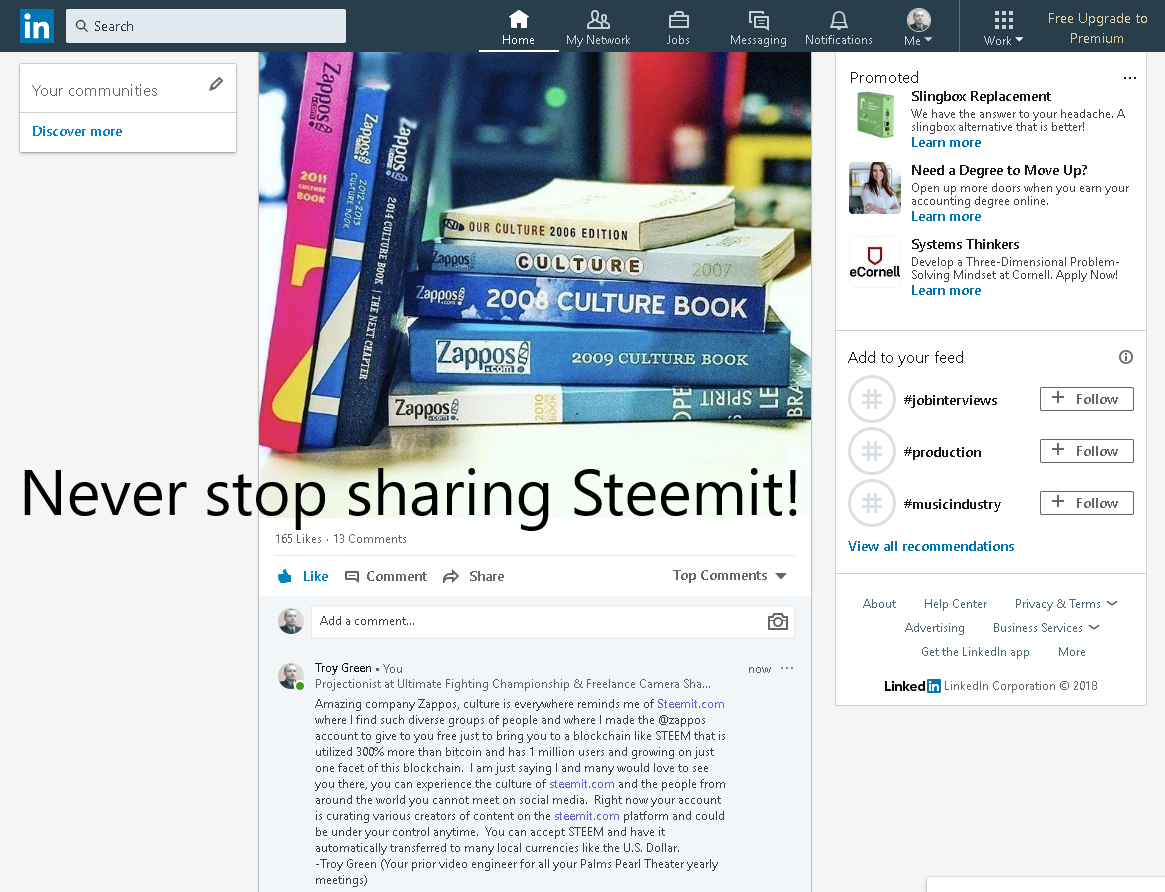Expand the Me profile dropdown

pyautogui.click(x=918, y=27)
